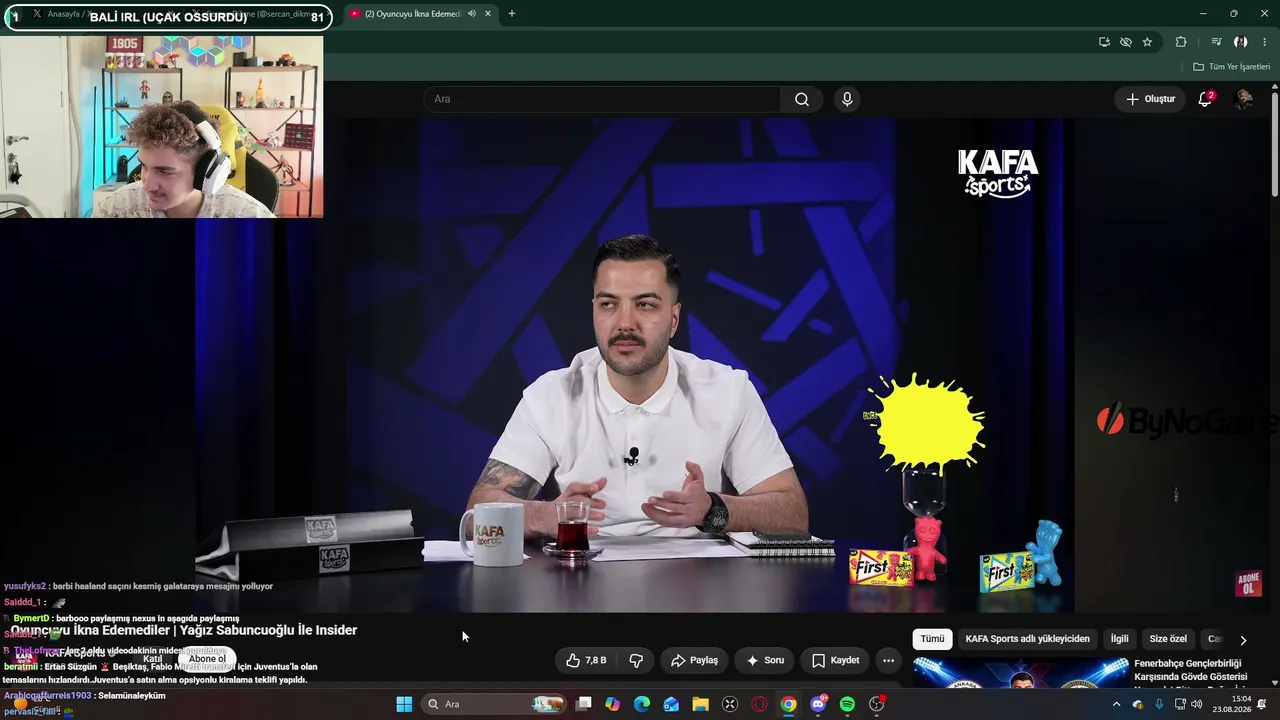Click the Soru ask button
The image size is (1280, 720).
[765, 660]
